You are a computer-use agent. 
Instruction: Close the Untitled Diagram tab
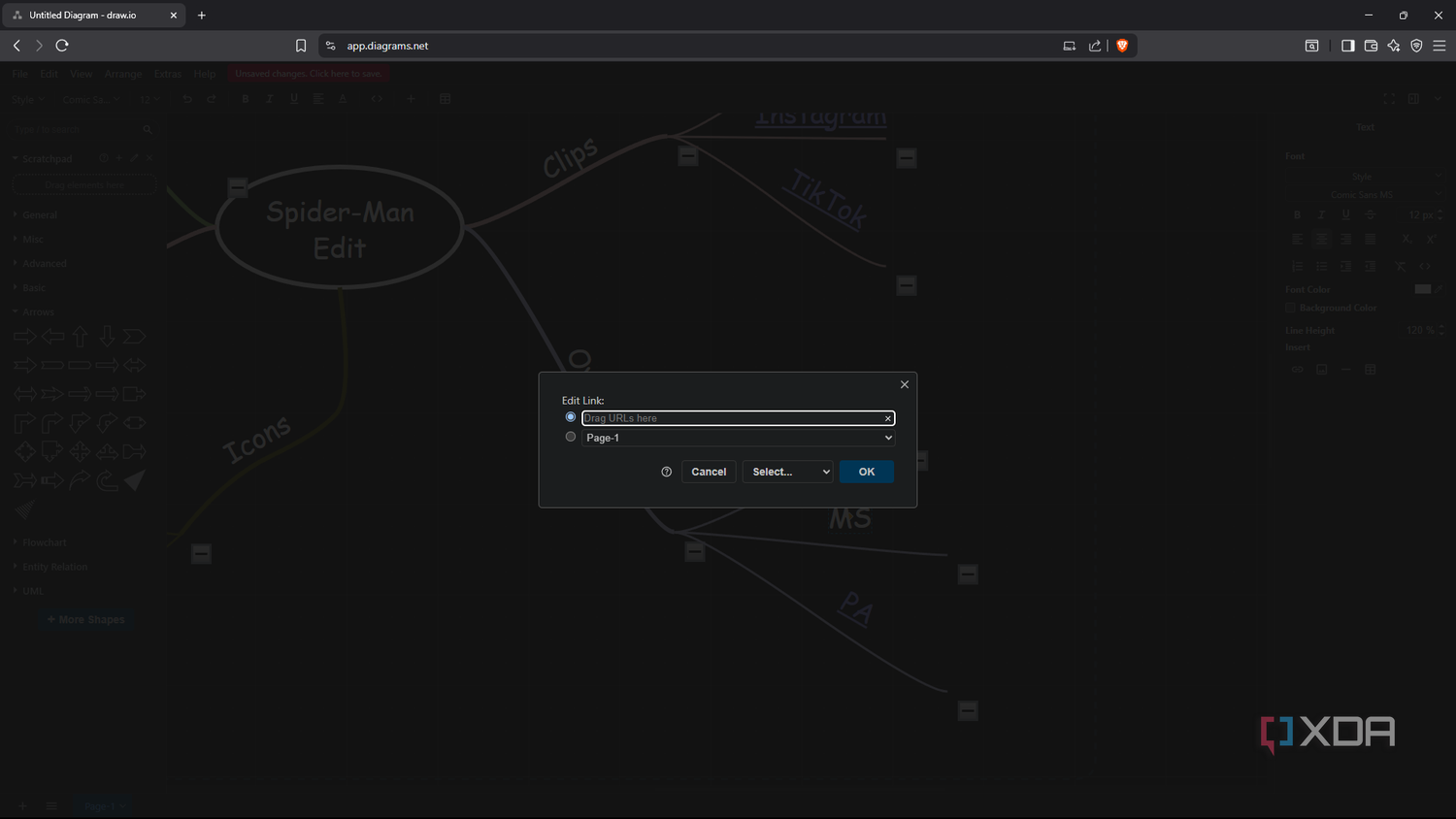click(174, 16)
